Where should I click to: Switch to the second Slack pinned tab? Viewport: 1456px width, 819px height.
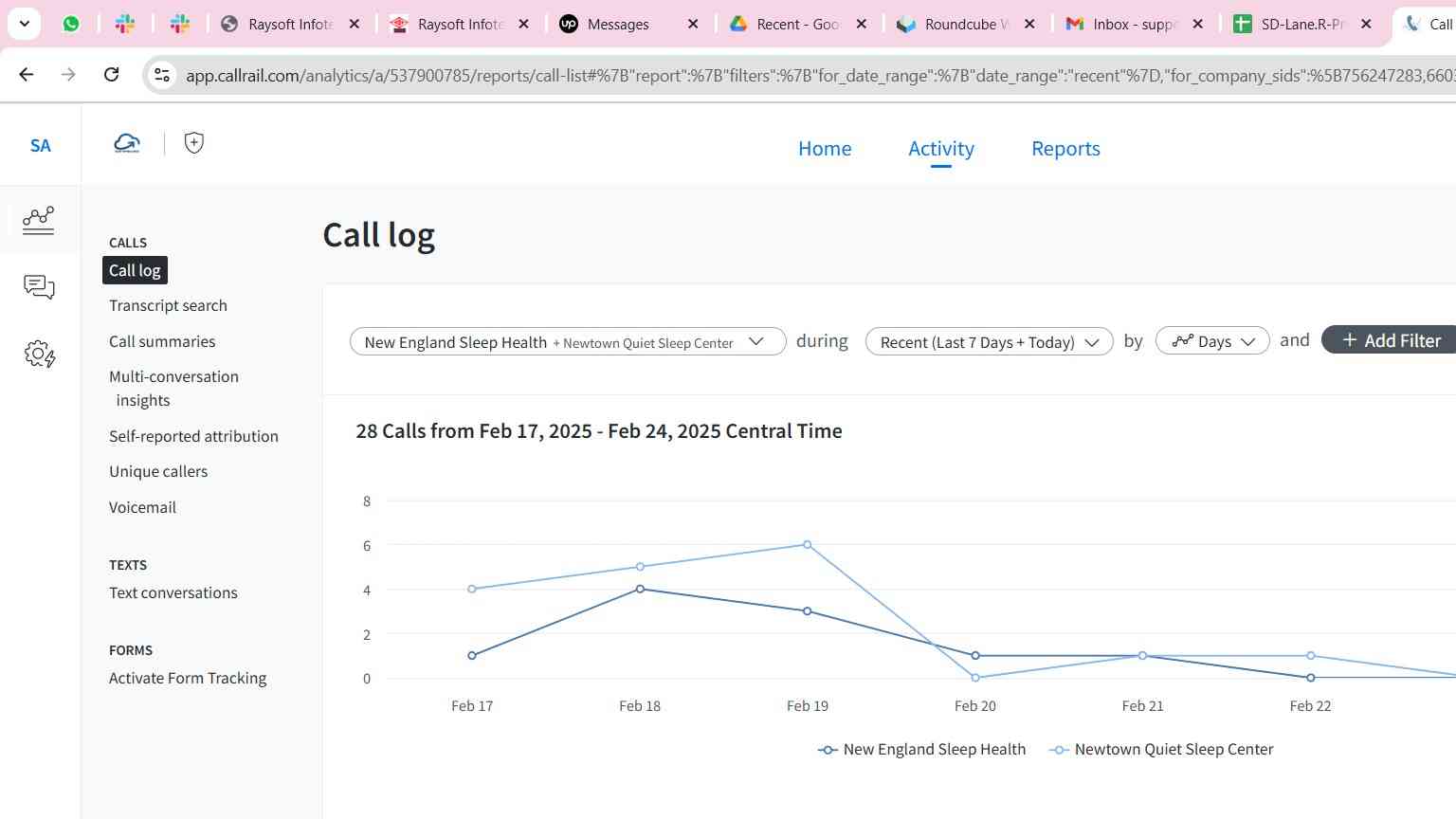coord(180,24)
